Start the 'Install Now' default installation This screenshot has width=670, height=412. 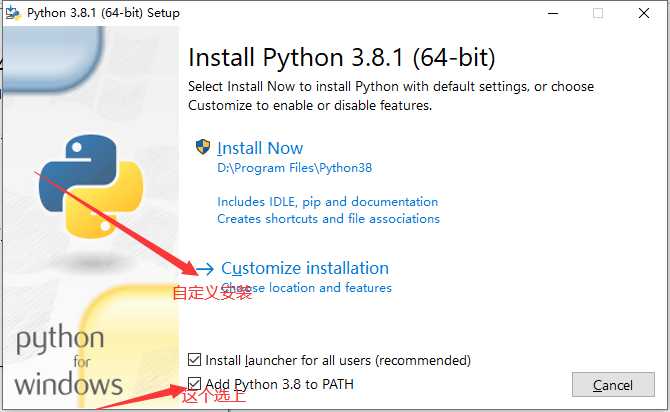[260, 148]
